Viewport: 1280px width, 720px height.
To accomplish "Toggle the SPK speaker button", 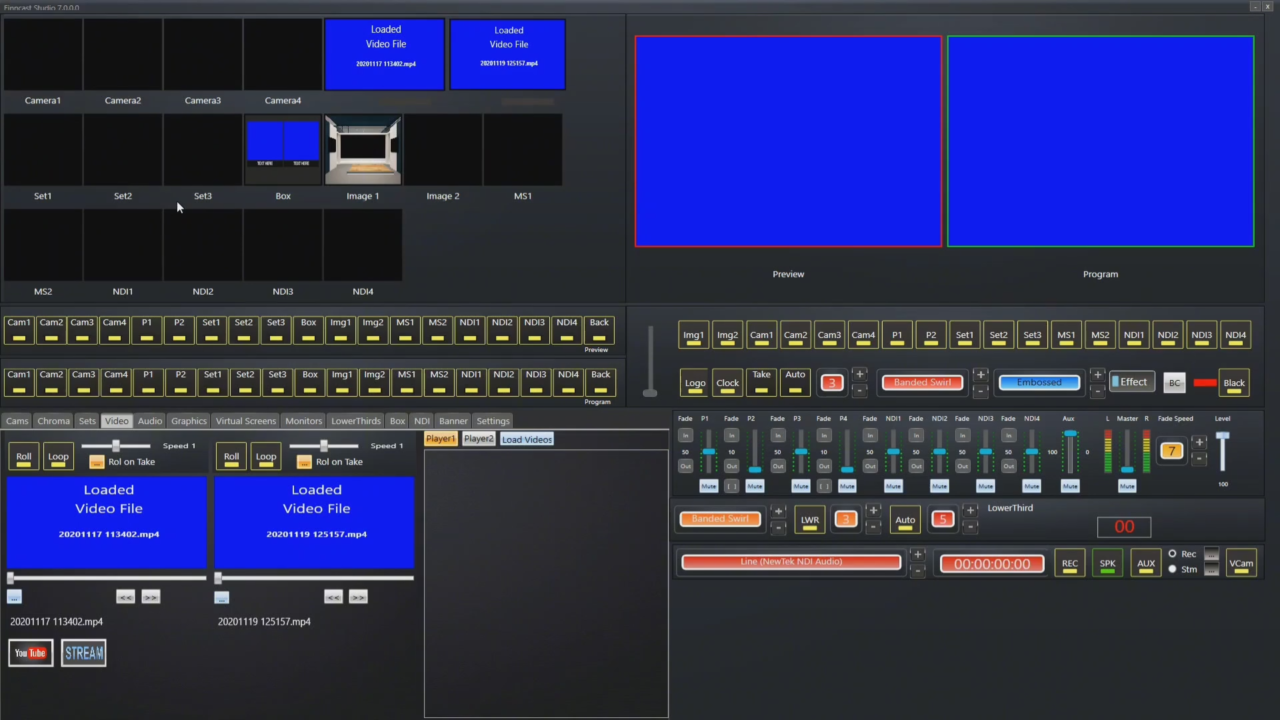I will pos(1108,563).
